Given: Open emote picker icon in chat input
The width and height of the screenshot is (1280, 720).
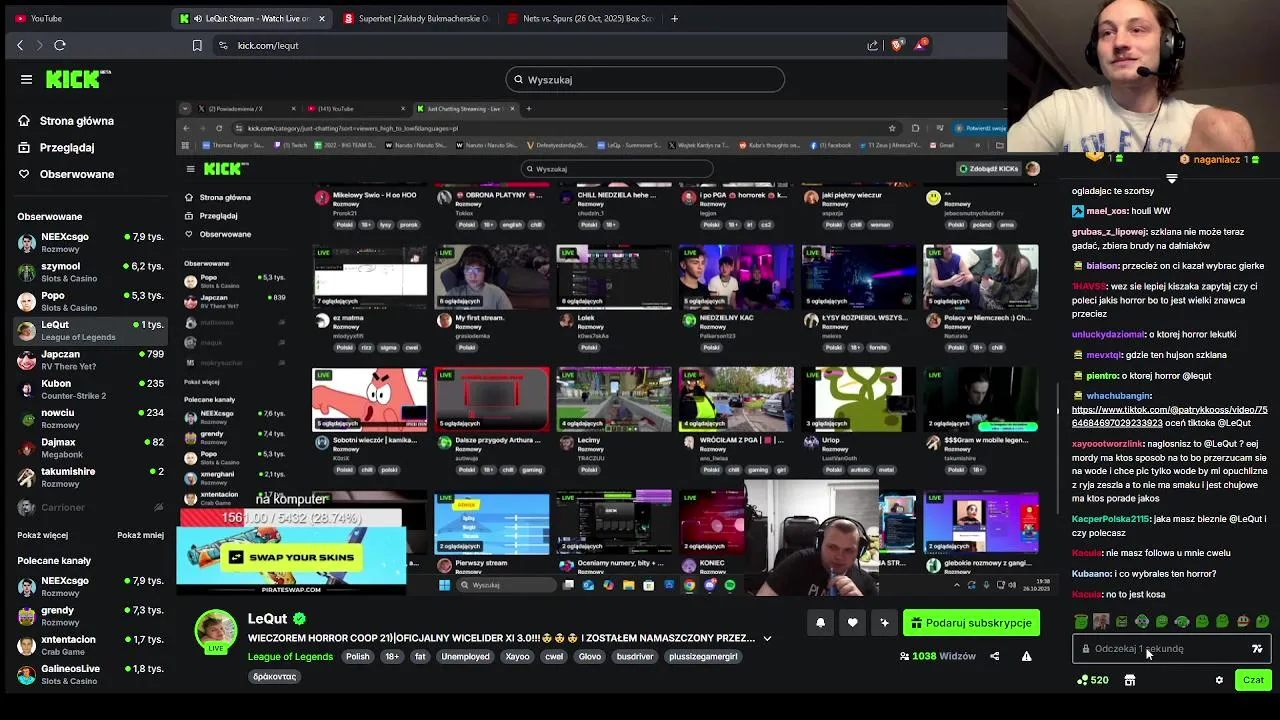Looking at the screenshot, I should 1257,649.
